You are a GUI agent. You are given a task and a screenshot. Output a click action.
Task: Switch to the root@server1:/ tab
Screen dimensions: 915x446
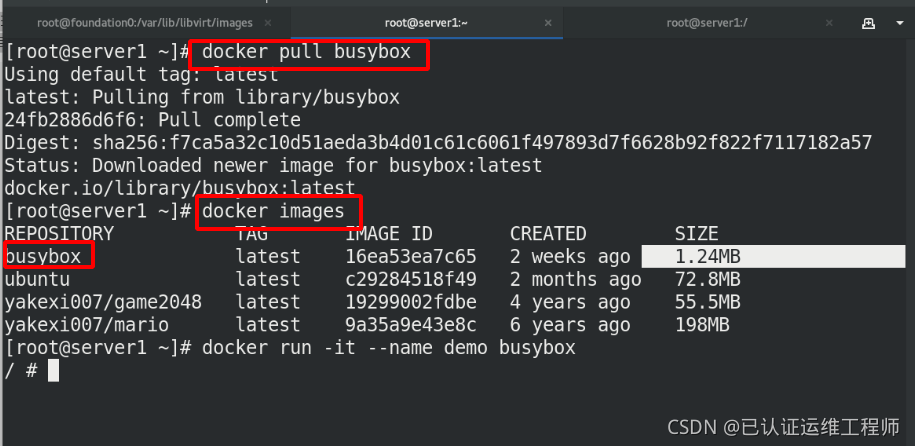(707, 23)
